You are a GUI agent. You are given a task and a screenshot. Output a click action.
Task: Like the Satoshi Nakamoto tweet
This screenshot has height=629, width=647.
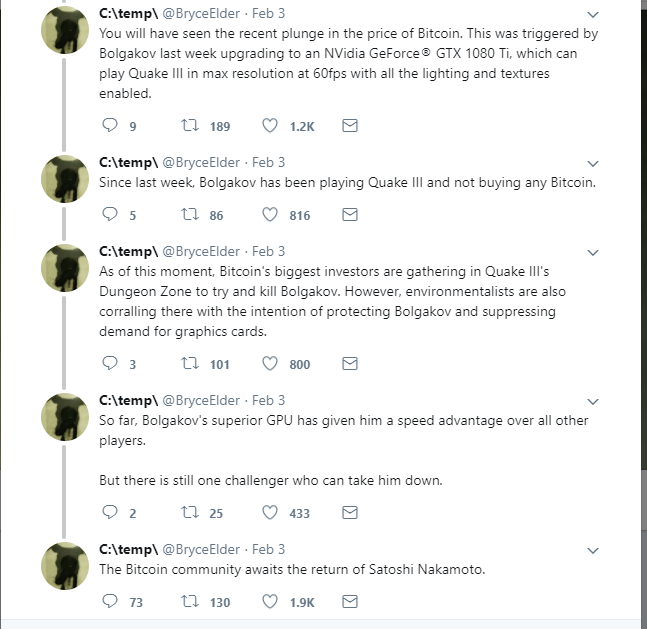coord(269,602)
